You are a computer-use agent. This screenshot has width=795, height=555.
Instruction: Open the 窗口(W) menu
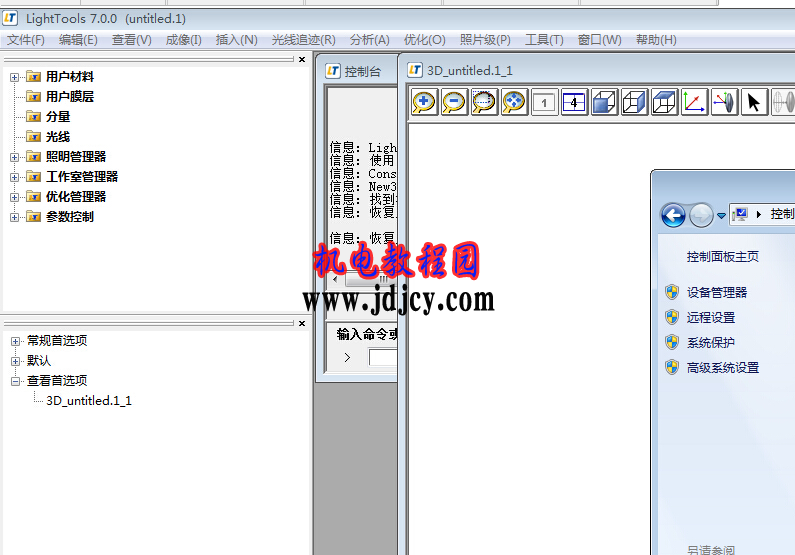pos(599,40)
